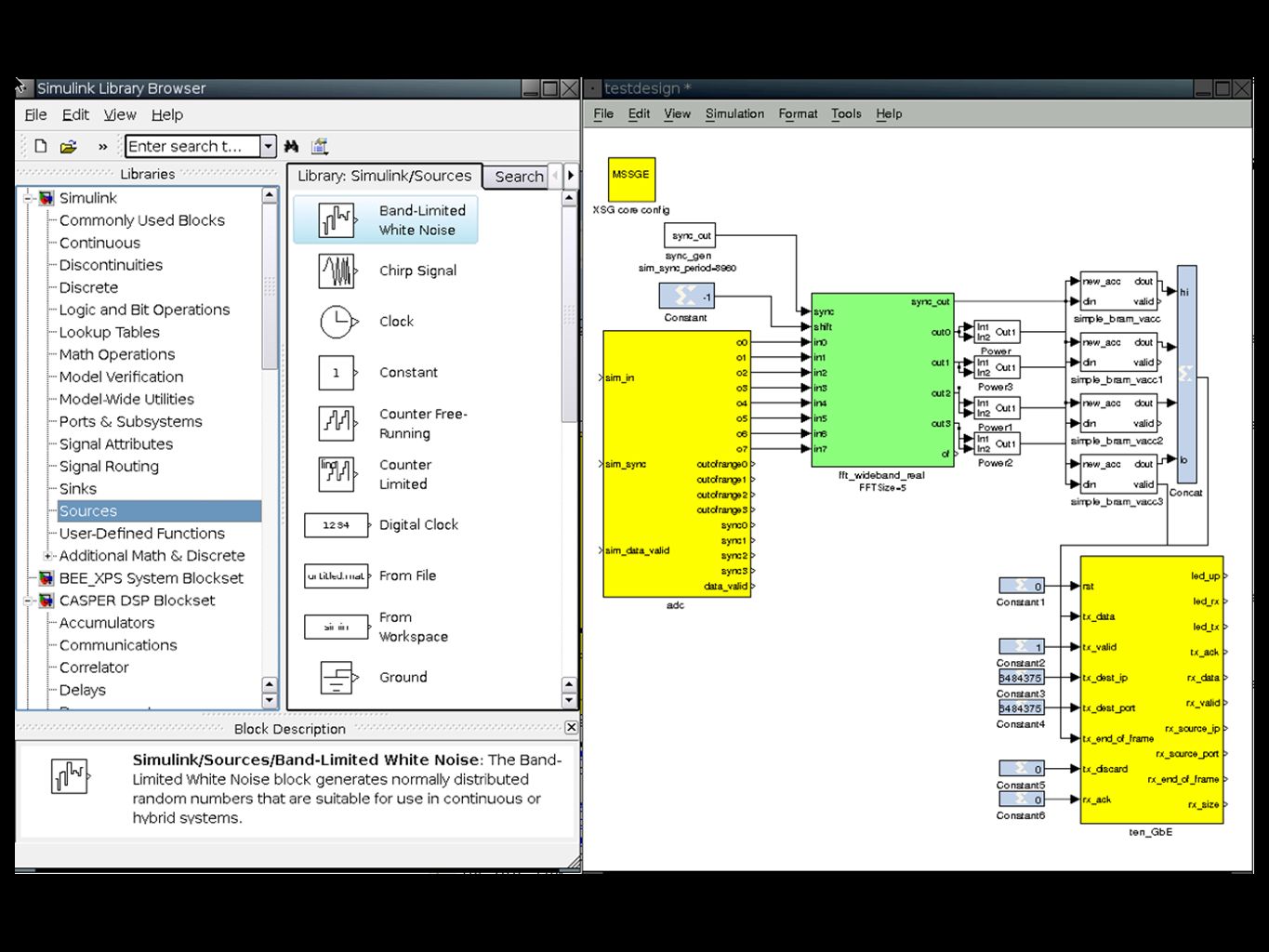The width and height of the screenshot is (1269, 952).
Task: Click the binoculars search icon
Action: tap(291, 146)
